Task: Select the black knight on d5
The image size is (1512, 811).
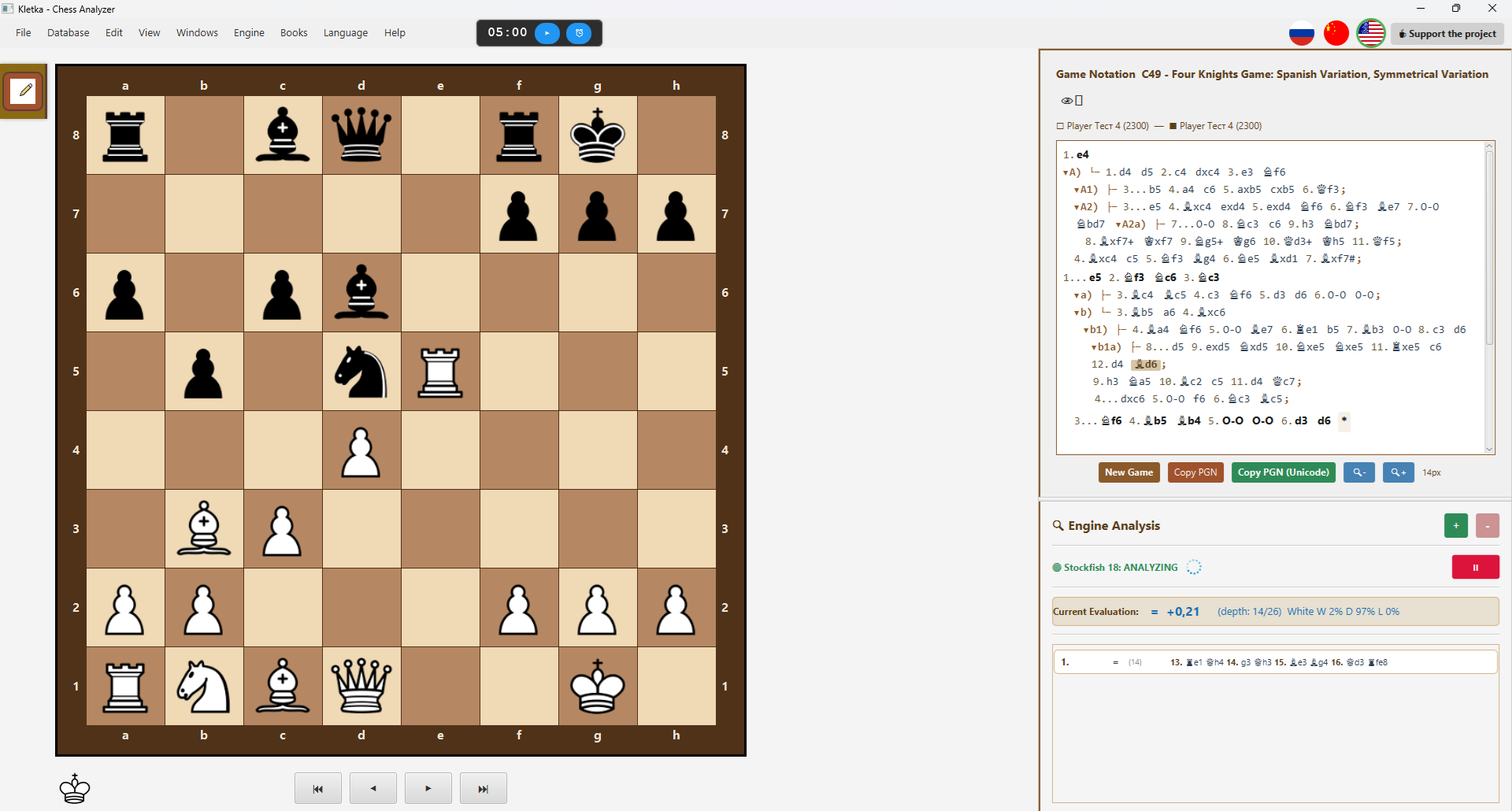Action: point(361,372)
